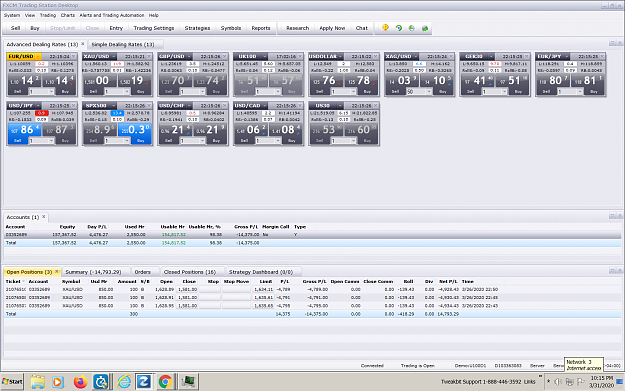Close the XAG/USD rate tile

click(x=451, y=56)
